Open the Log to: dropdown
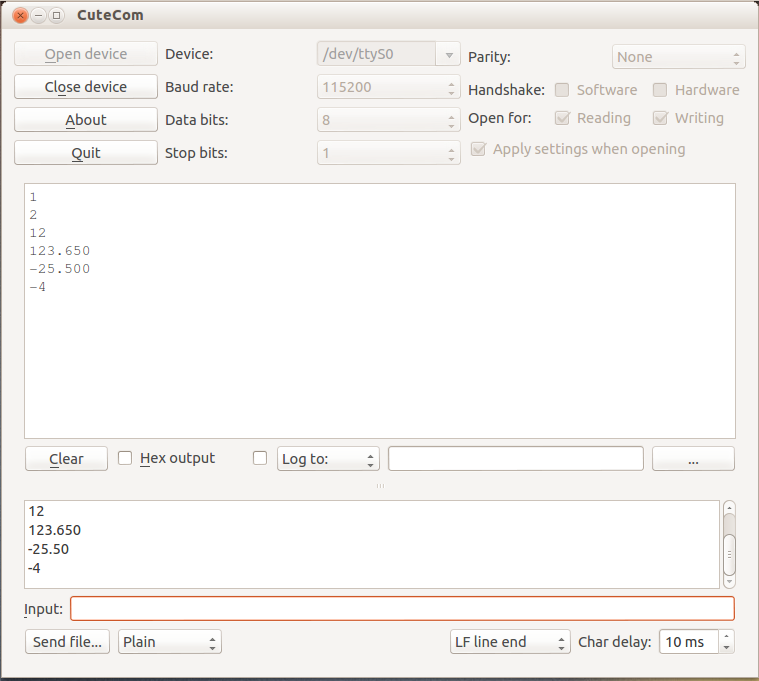 coord(328,458)
